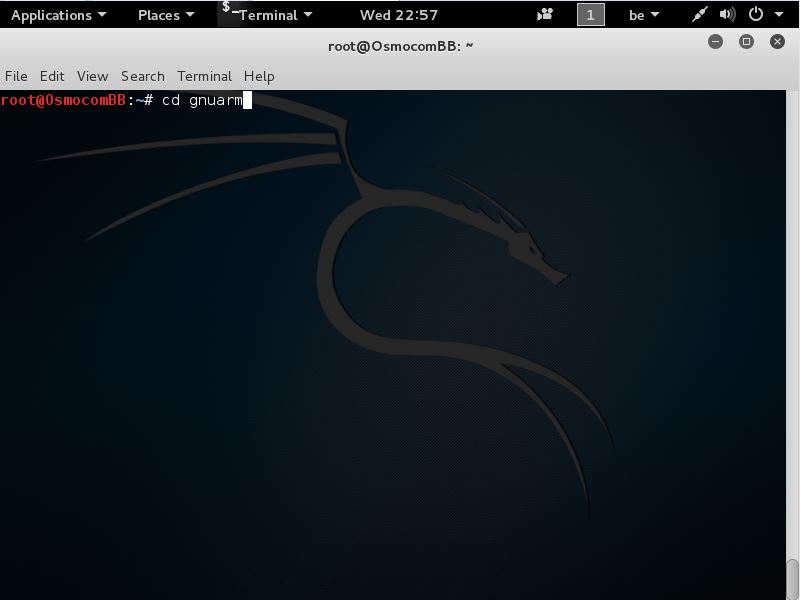This screenshot has height=600, width=801.
Task: Click the window title 'root@OsmocomBB: ~'
Action: pos(400,46)
